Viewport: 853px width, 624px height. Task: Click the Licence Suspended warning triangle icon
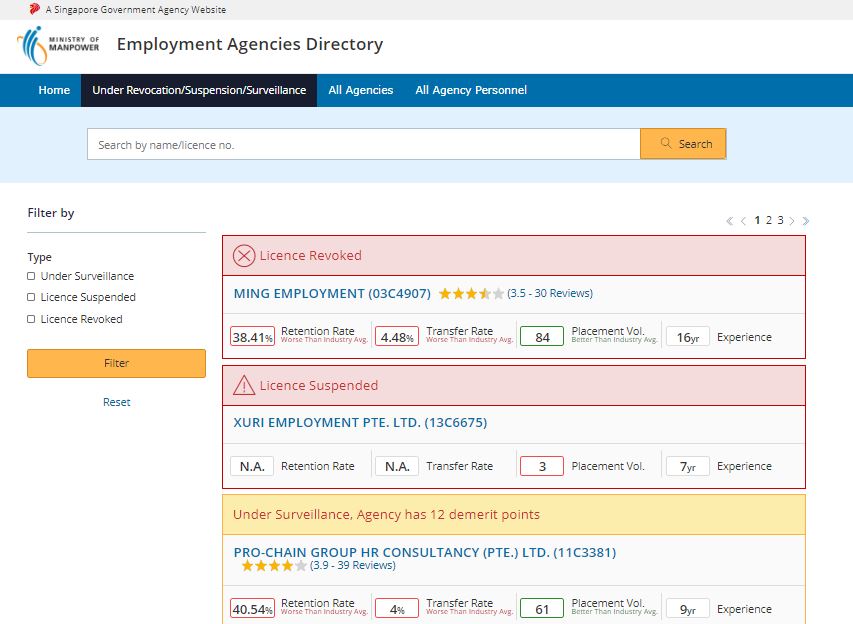[x=244, y=385]
